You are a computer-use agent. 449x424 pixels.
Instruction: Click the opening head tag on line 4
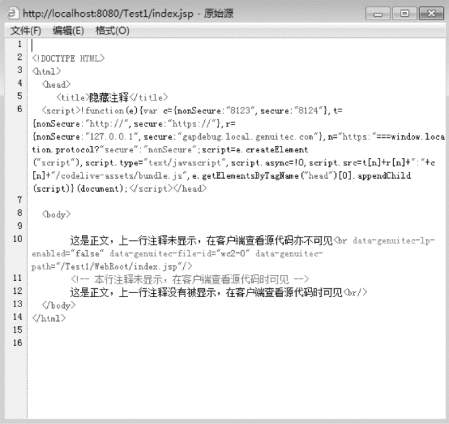pyautogui.click(x=56, y=84)
